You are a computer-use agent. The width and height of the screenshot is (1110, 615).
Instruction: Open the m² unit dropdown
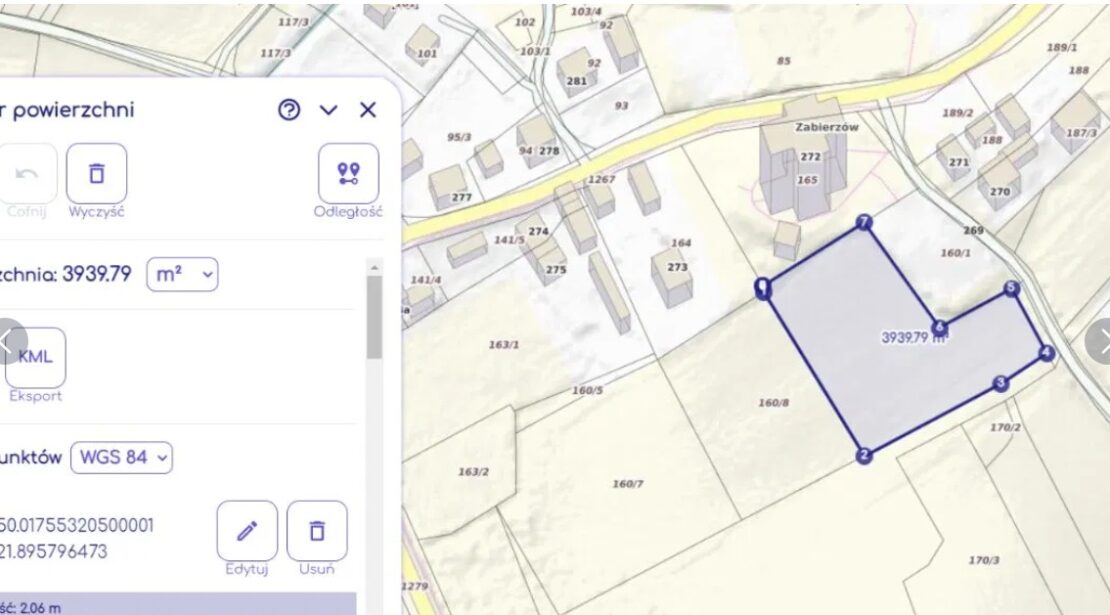click(182, 274)
